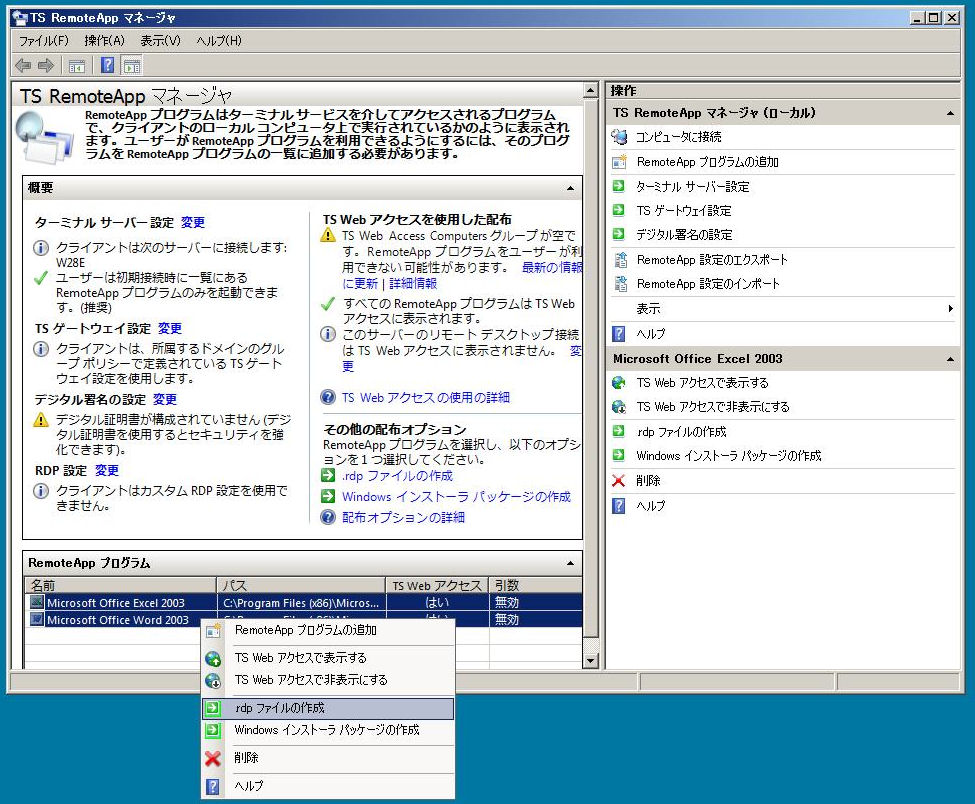The height and width of the screenshot is (804, 975).
Task: Open TS Web アクセスの使用の詳細 link
Action: pyautogui.click(x=426, y=397)
